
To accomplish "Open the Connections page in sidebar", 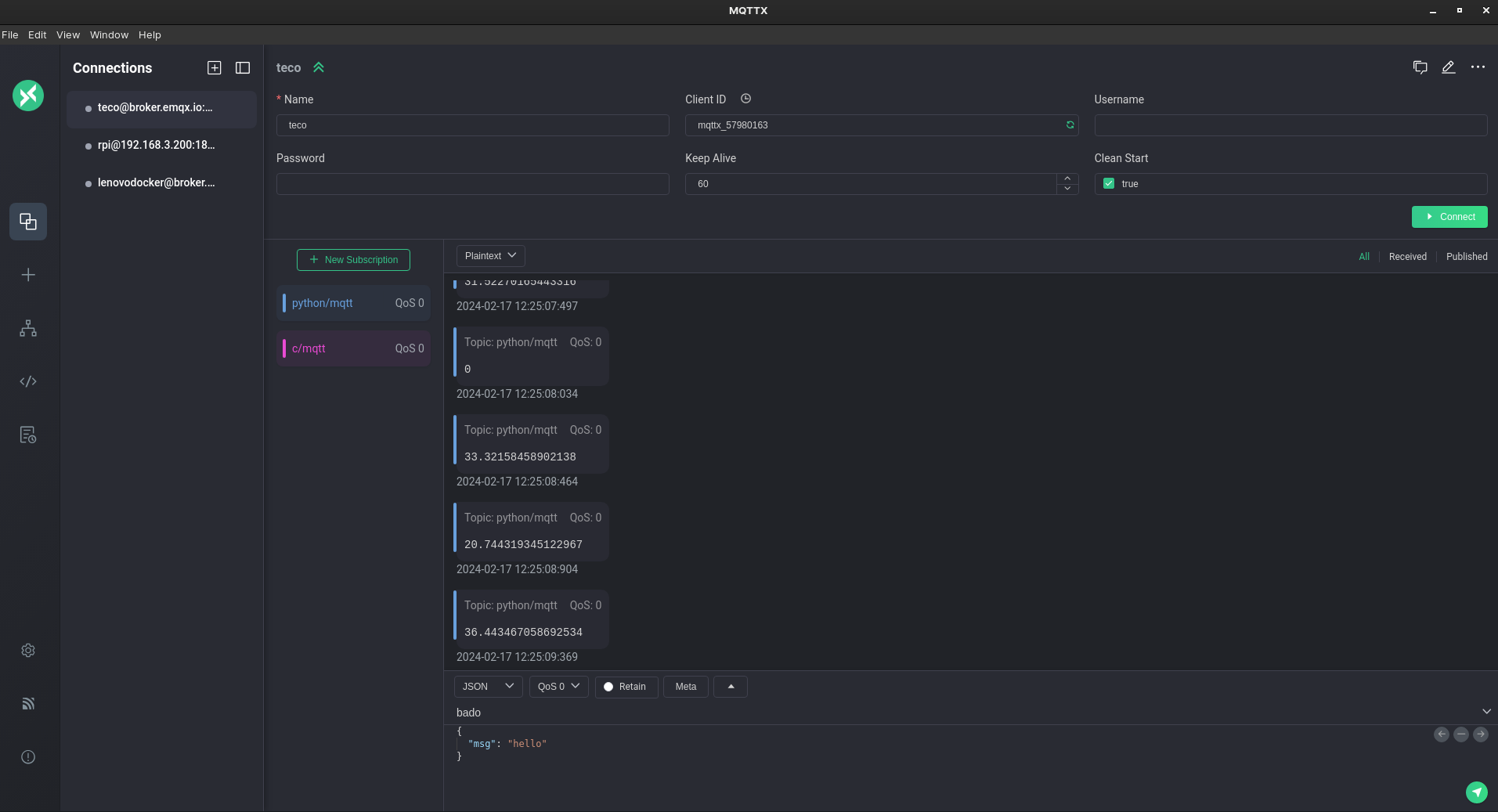I will (x=28, y=222).
